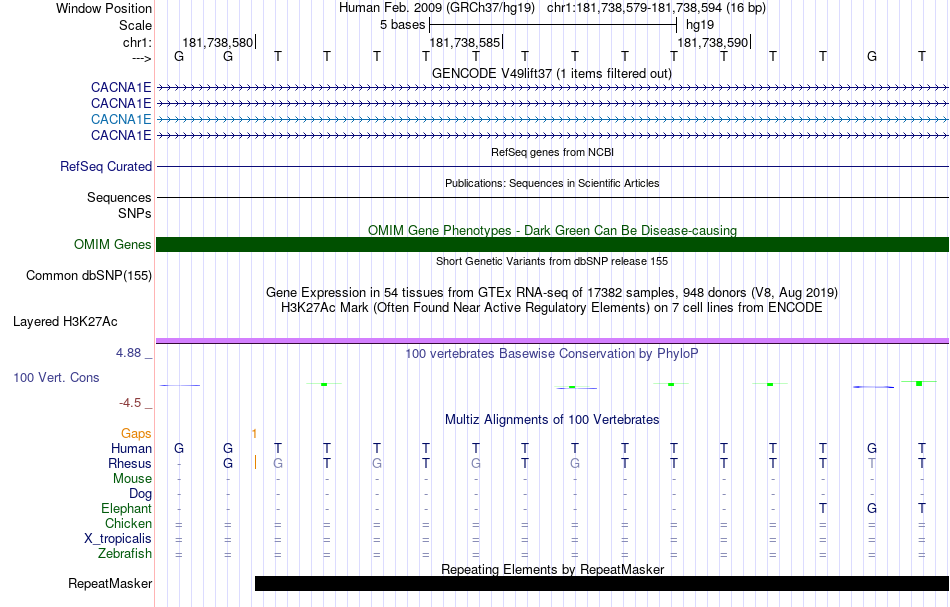Click the 100 Vert. Cons label

[56, 377]
